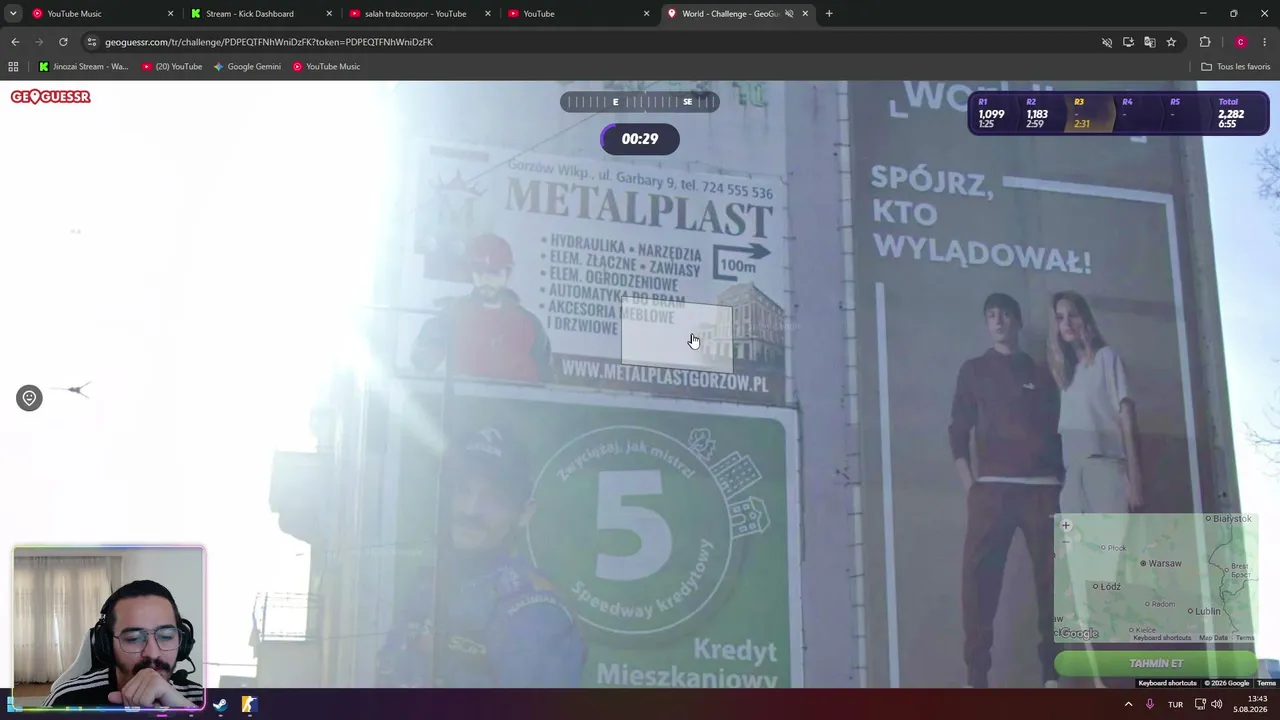Click the Translate page icon in address bar
This screenshot has width=1280, height=720.
coord(1150,42)
